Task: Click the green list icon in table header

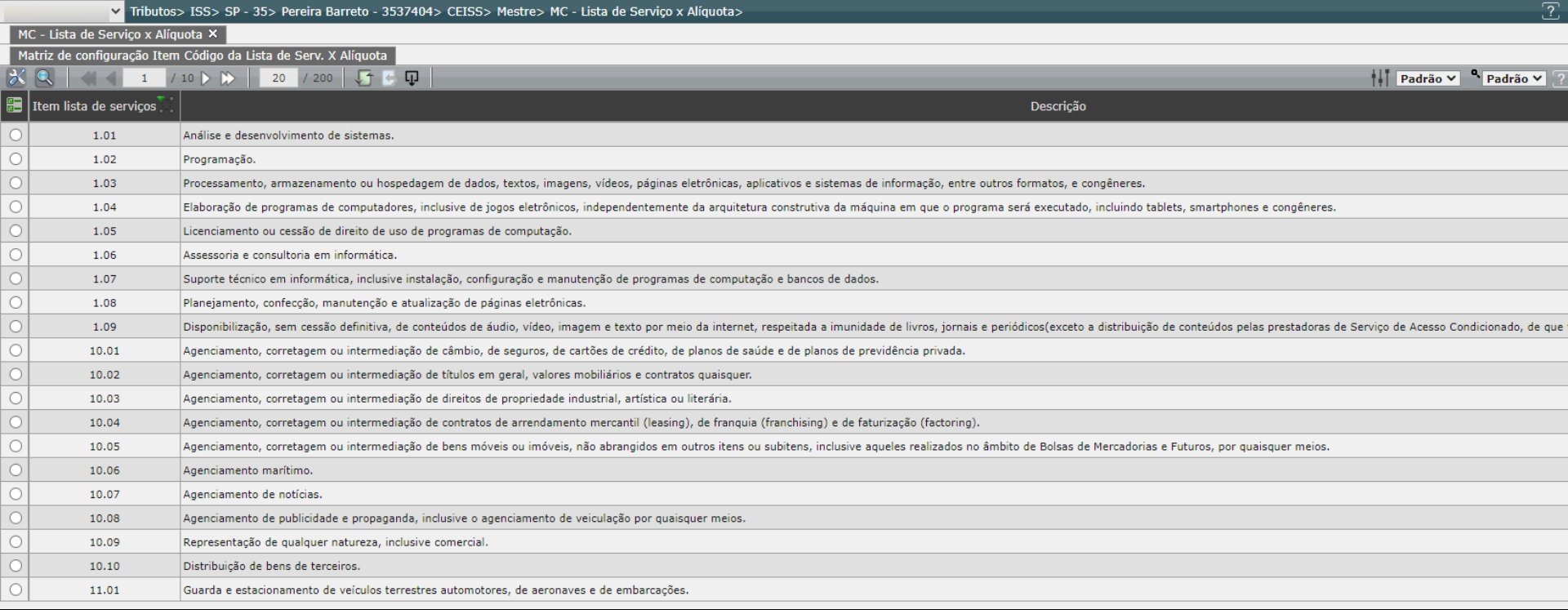Action: (x=14, y=105)
